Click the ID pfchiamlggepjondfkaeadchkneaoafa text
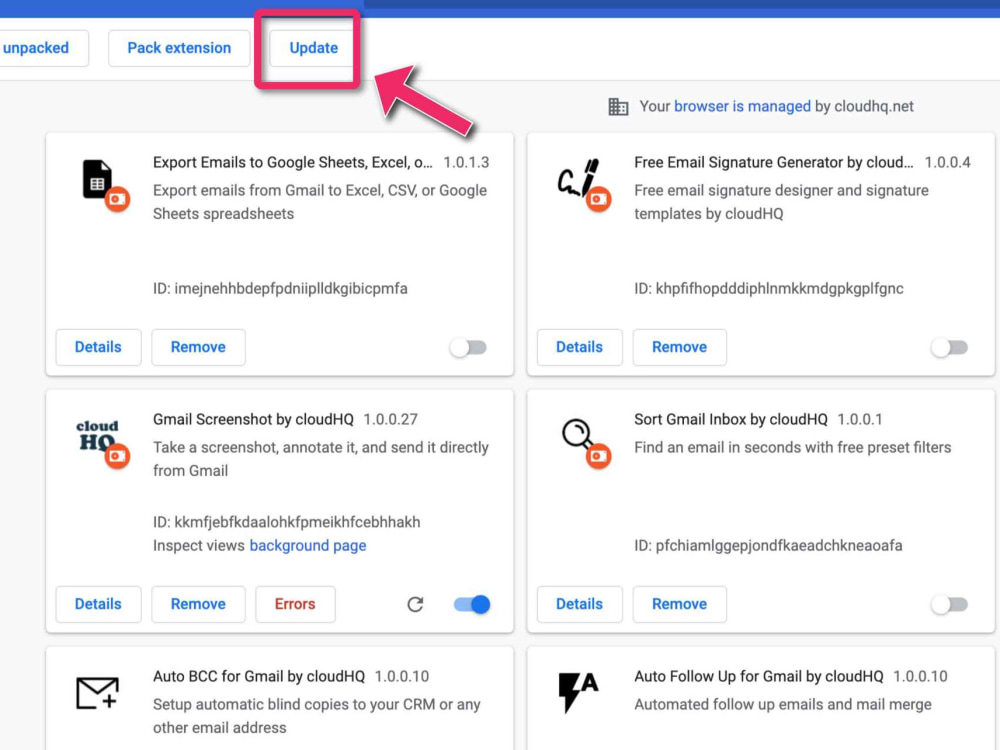Image resolution: width=1000 pixels, height=750 pixels. 768,545
